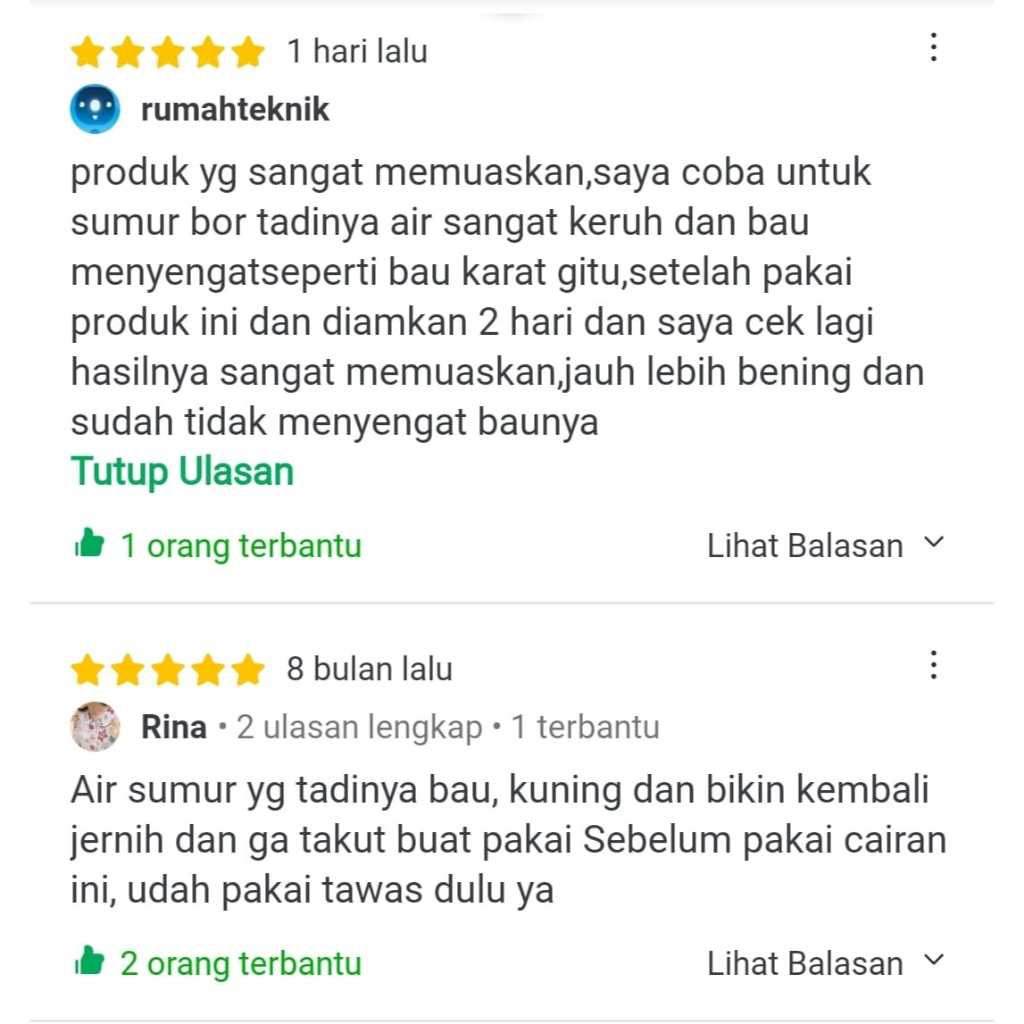
Task: Open three-dot menu on Rina's review
Action: click(x=933, y=665)
